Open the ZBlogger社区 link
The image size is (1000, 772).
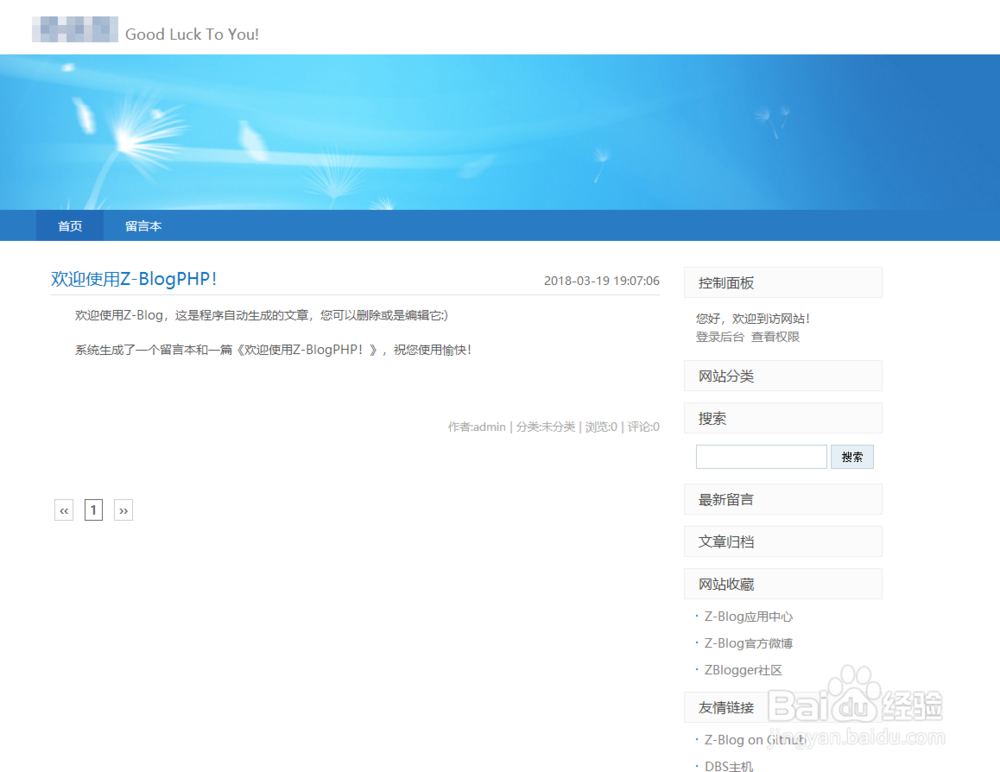(x=743, y=670)
